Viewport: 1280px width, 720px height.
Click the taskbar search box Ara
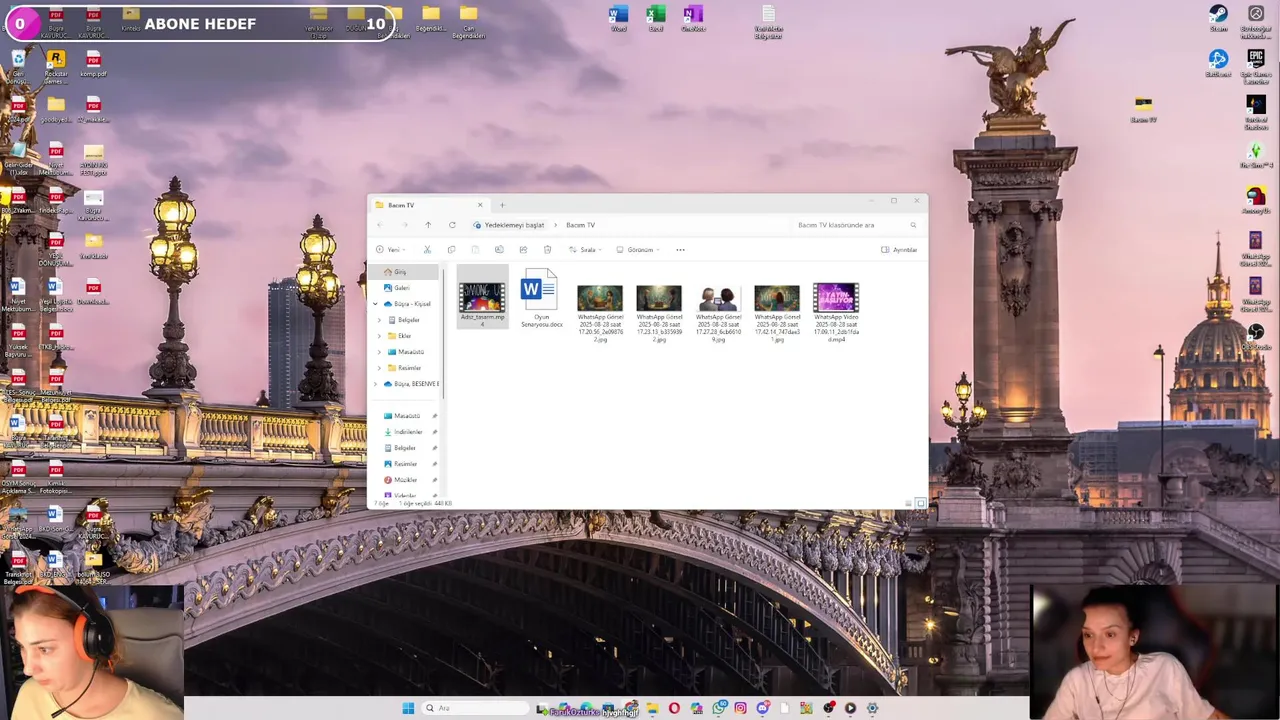point(475,708)
